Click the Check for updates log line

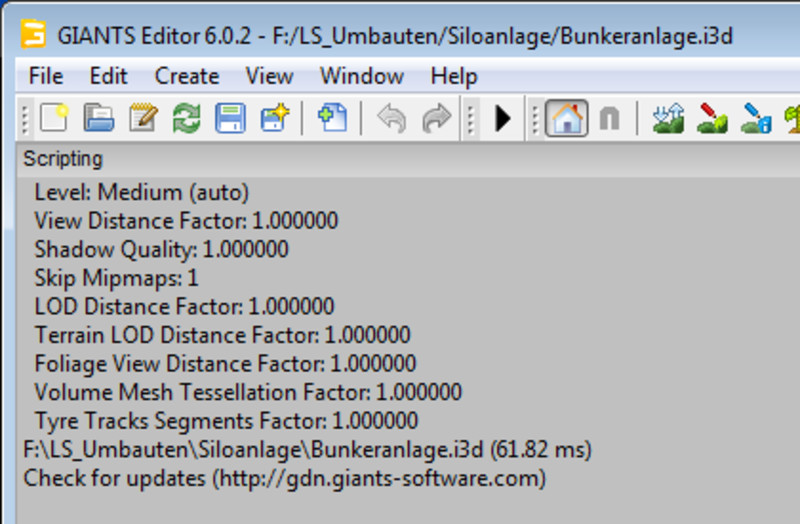(285, 478)
